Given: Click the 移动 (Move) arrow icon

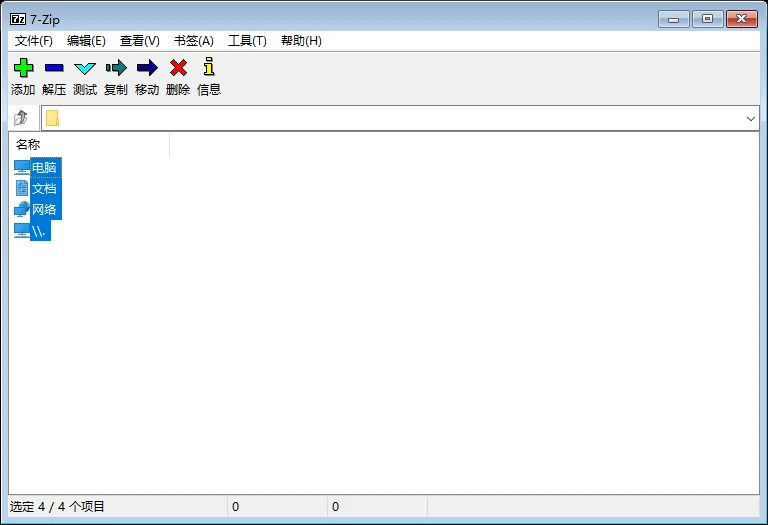Looking at the screenshot, I should coord(147,68).
